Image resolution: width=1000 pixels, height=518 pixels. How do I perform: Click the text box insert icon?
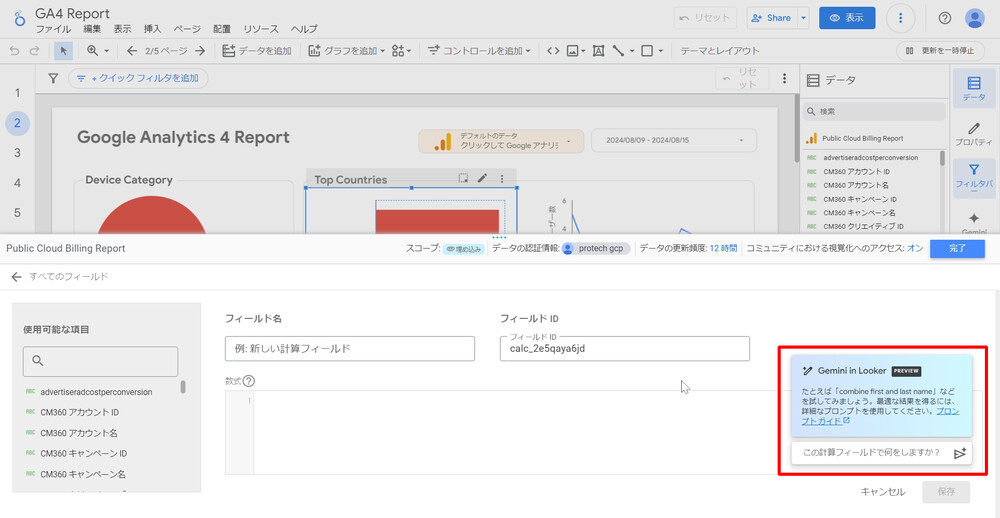[x=598, y=51]
